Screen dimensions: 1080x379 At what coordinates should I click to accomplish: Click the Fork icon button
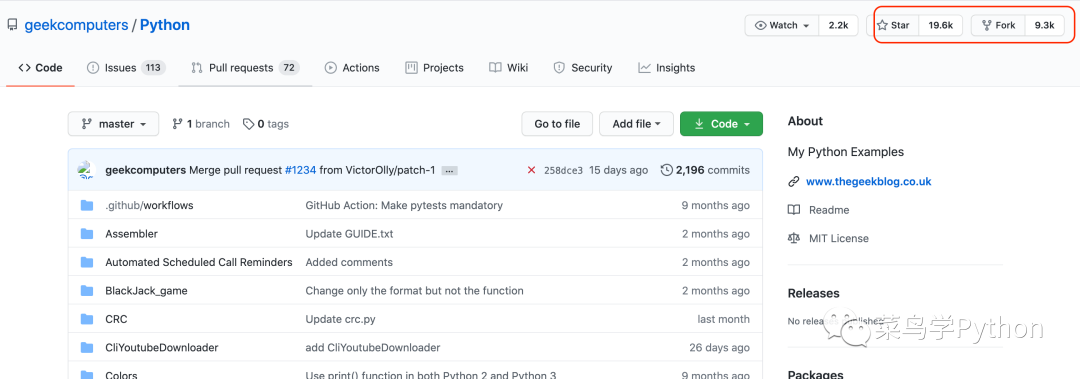pos(986,25)
